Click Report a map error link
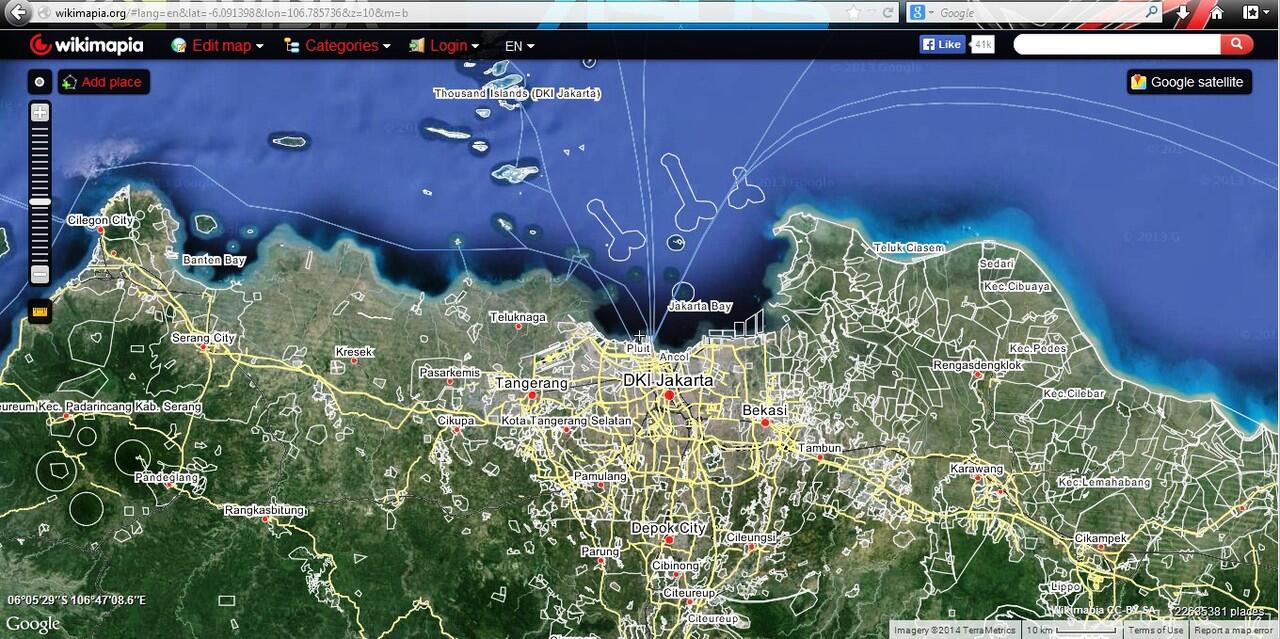Screen dimensions: 1280x639 [x=1235, y=630]
